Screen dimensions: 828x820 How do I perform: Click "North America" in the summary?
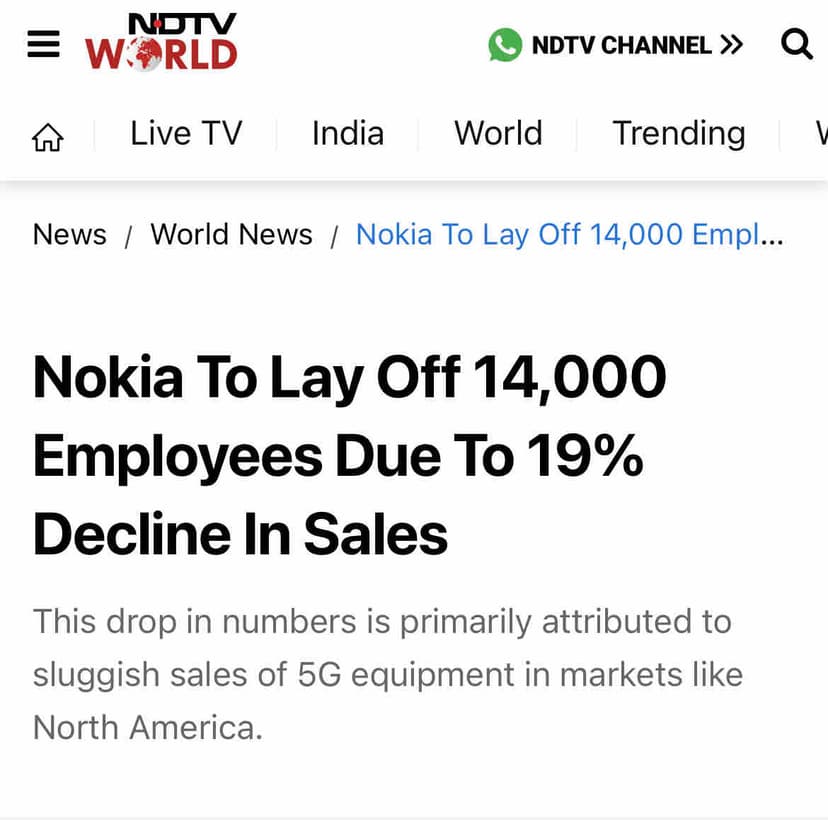(147, 726)
